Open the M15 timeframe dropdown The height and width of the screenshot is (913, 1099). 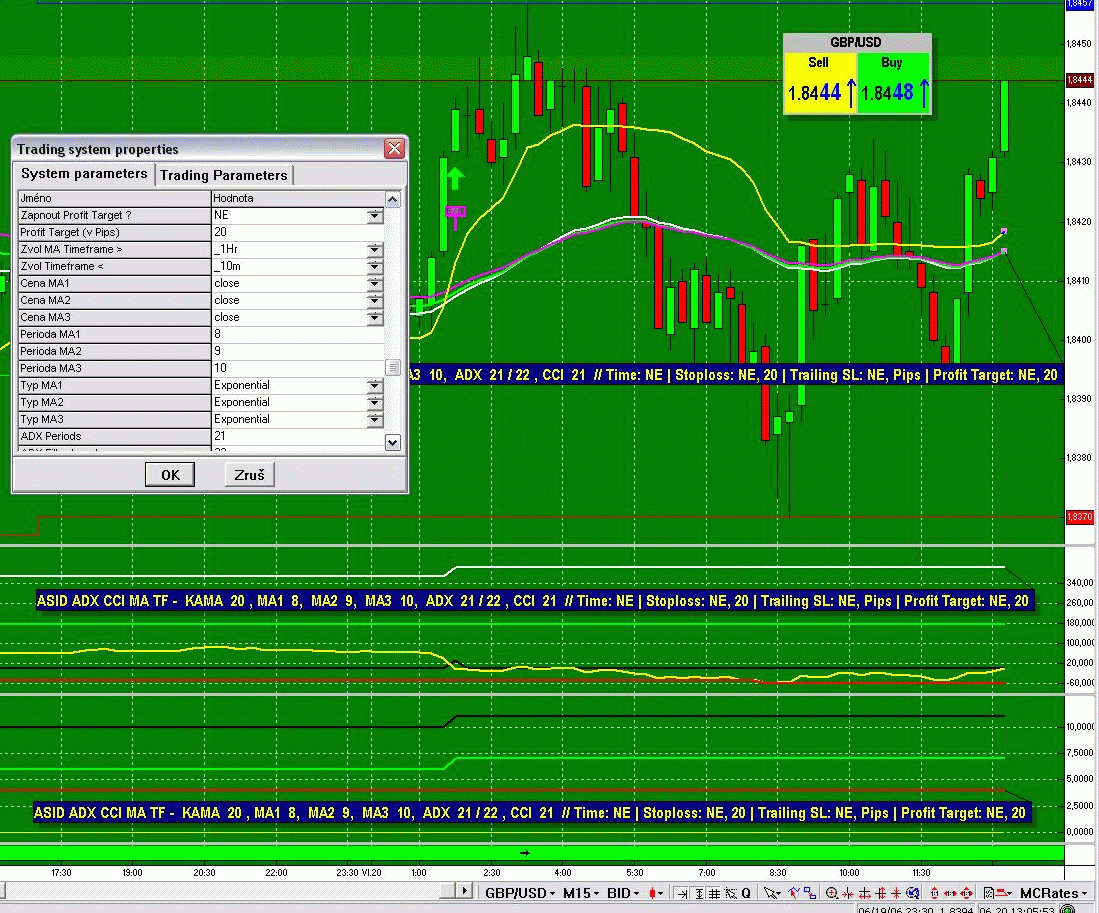click(x=581, y=893)
